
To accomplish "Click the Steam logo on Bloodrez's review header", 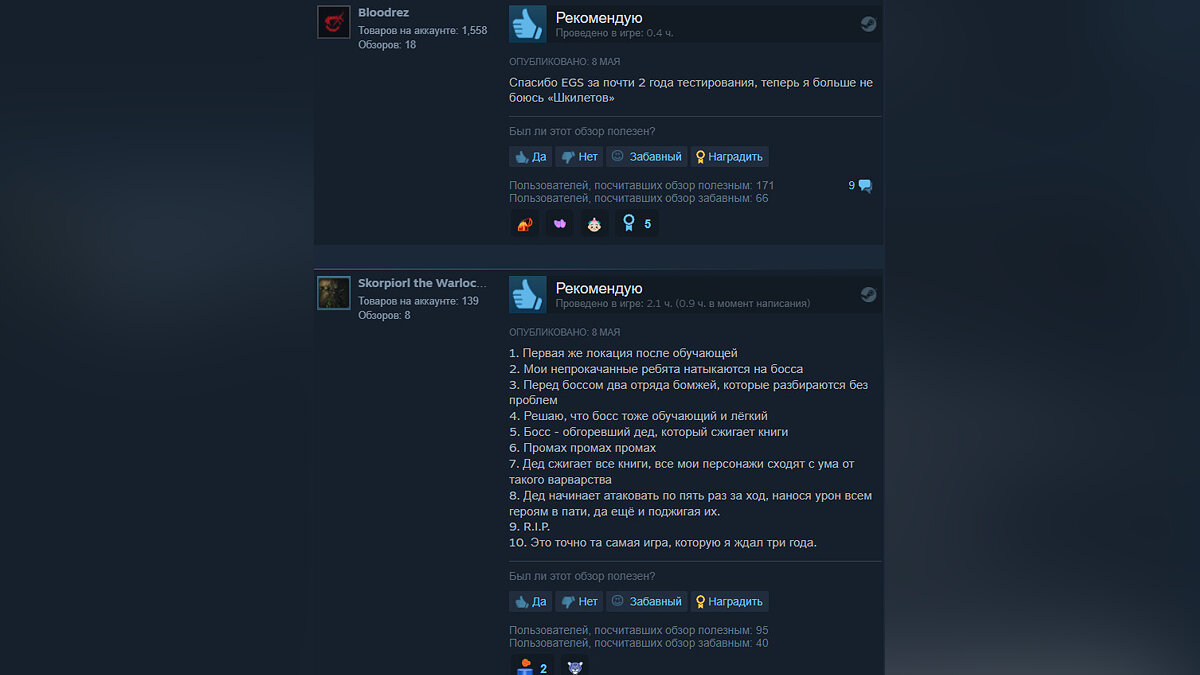I will [x=868, y=24].
